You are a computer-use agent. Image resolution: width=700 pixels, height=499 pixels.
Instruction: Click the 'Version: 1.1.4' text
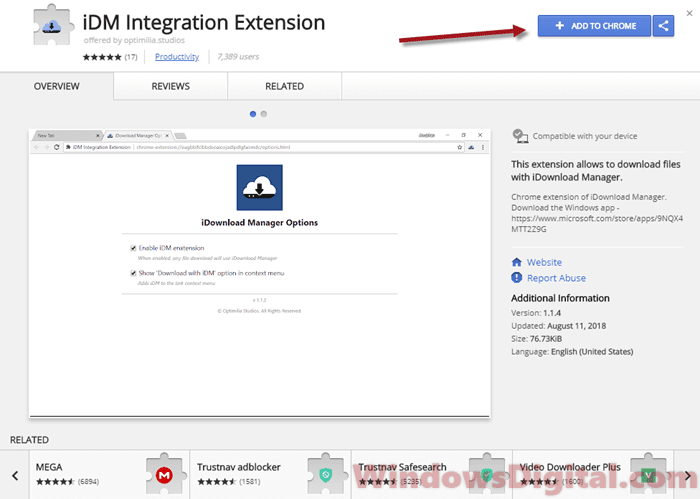point(536,313)
